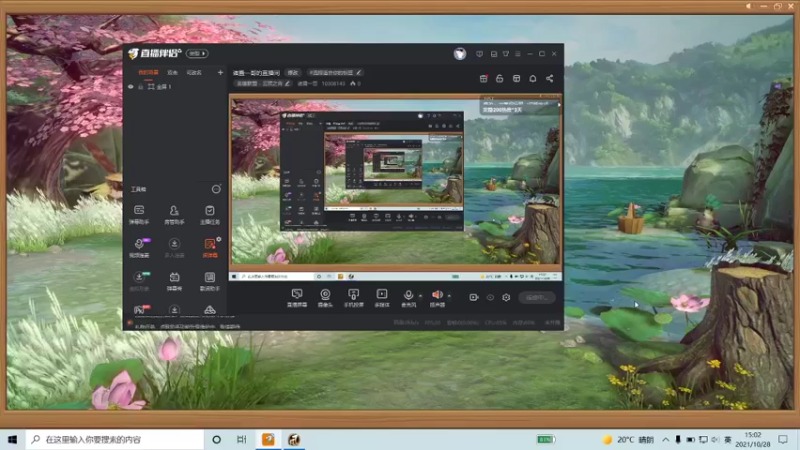Image resolution: width=800 pixels, height=450 pixels.
Task: Open the 弹幕助手 tool in toolbox
Action: coord(139,214)
